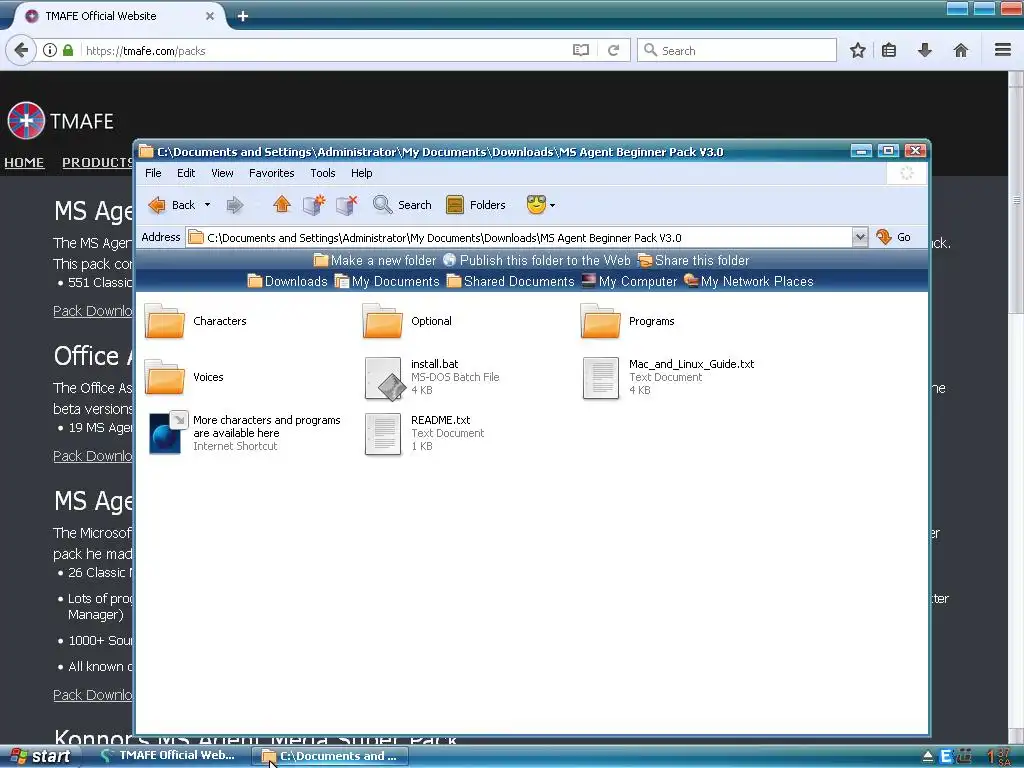Screen dimensions: 1024x768
Task: Click the blue E tray icon
Action: 946,757
